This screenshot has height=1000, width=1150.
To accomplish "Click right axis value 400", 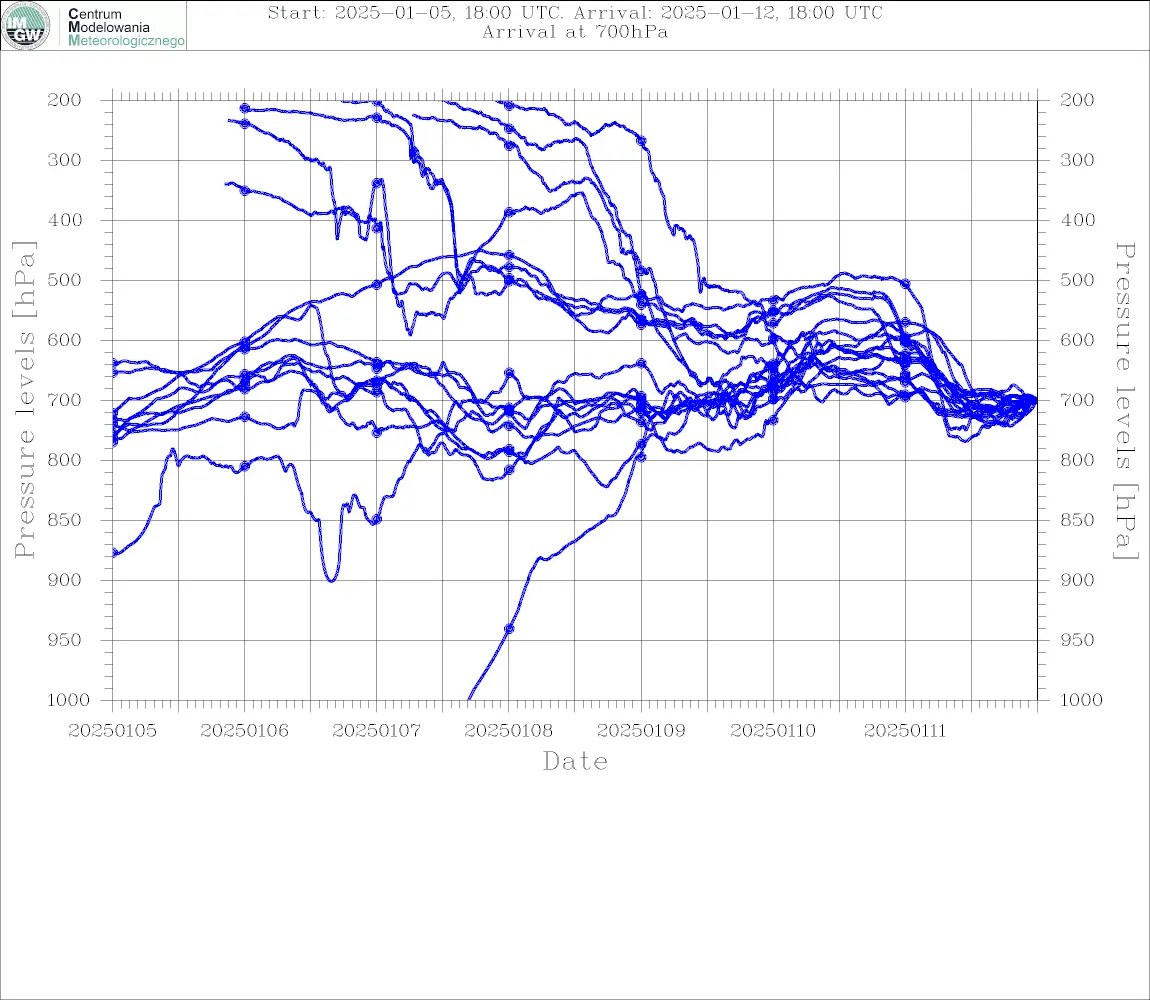I will [x=1077, y=220].
